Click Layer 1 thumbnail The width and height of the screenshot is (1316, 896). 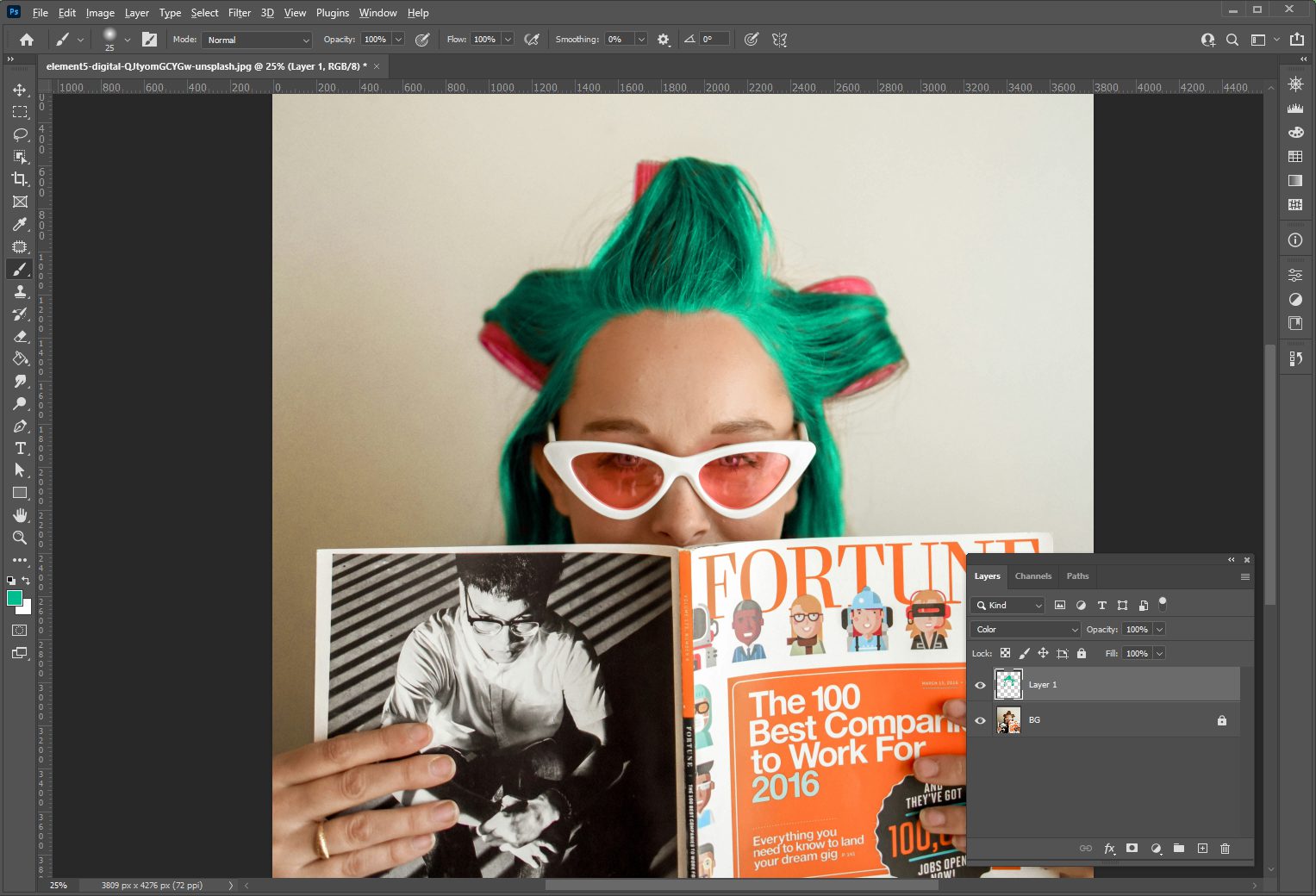pos(1008,685)
